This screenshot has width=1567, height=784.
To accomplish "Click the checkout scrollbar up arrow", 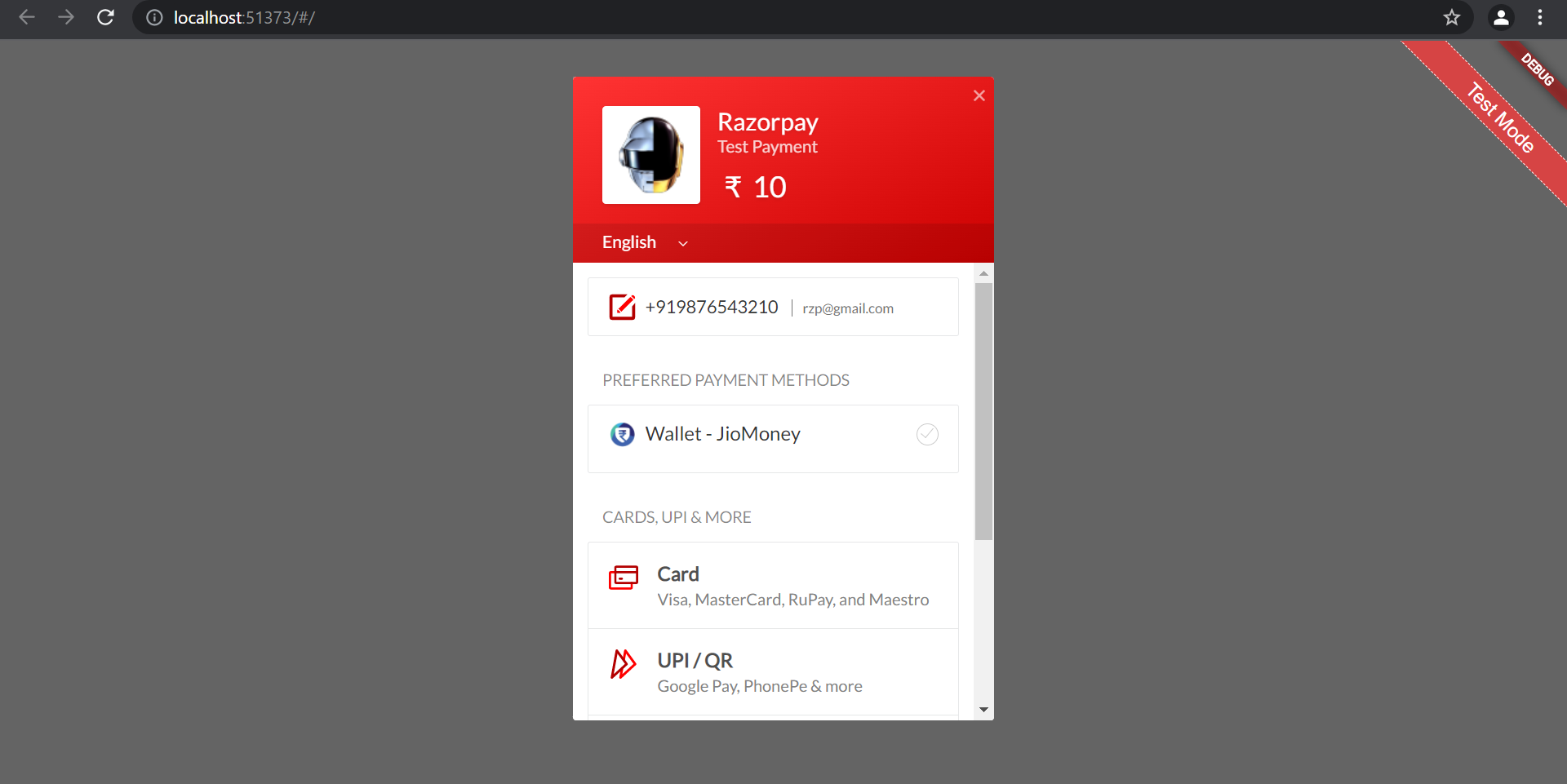I will pos(984,273).
